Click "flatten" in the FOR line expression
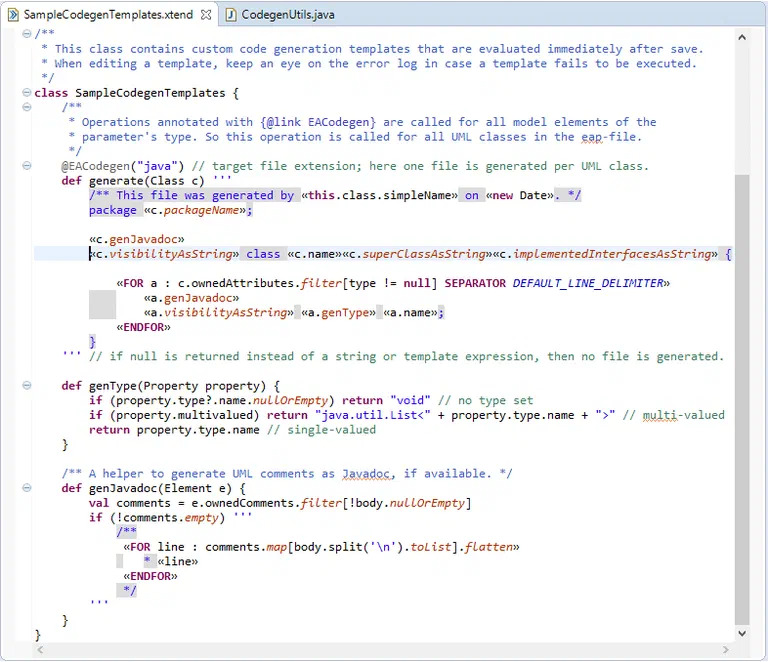The width and height of the screenshot is (768, 662). click(489, 547)
